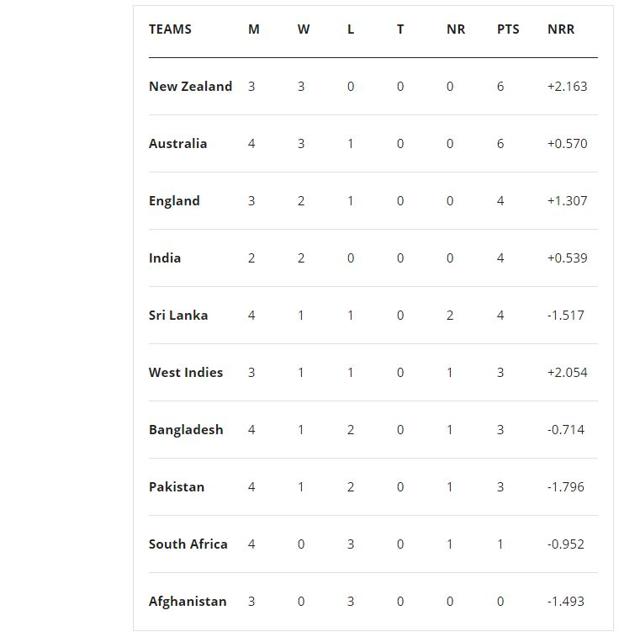Click the India team name

[x=164, y=258]
